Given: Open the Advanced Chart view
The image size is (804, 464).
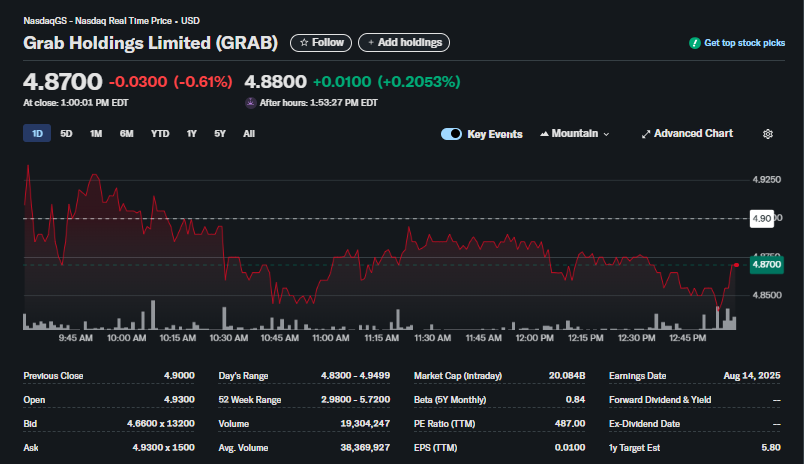Looking at the screenshot, I should click(x=687, y=134).
